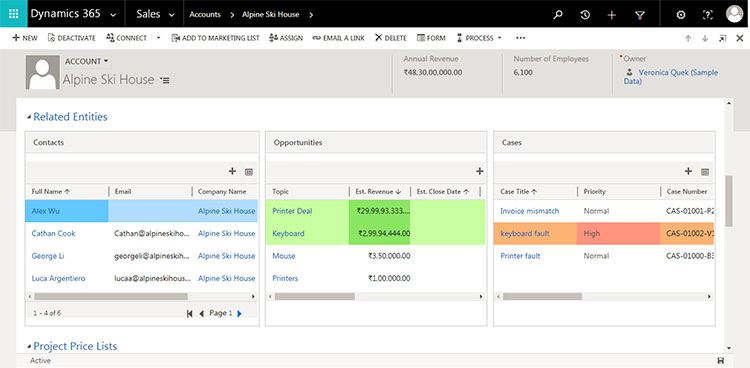Screen dimensions: 750x368
Task: Add a new contact plus icon
Action: pos(232,171)
